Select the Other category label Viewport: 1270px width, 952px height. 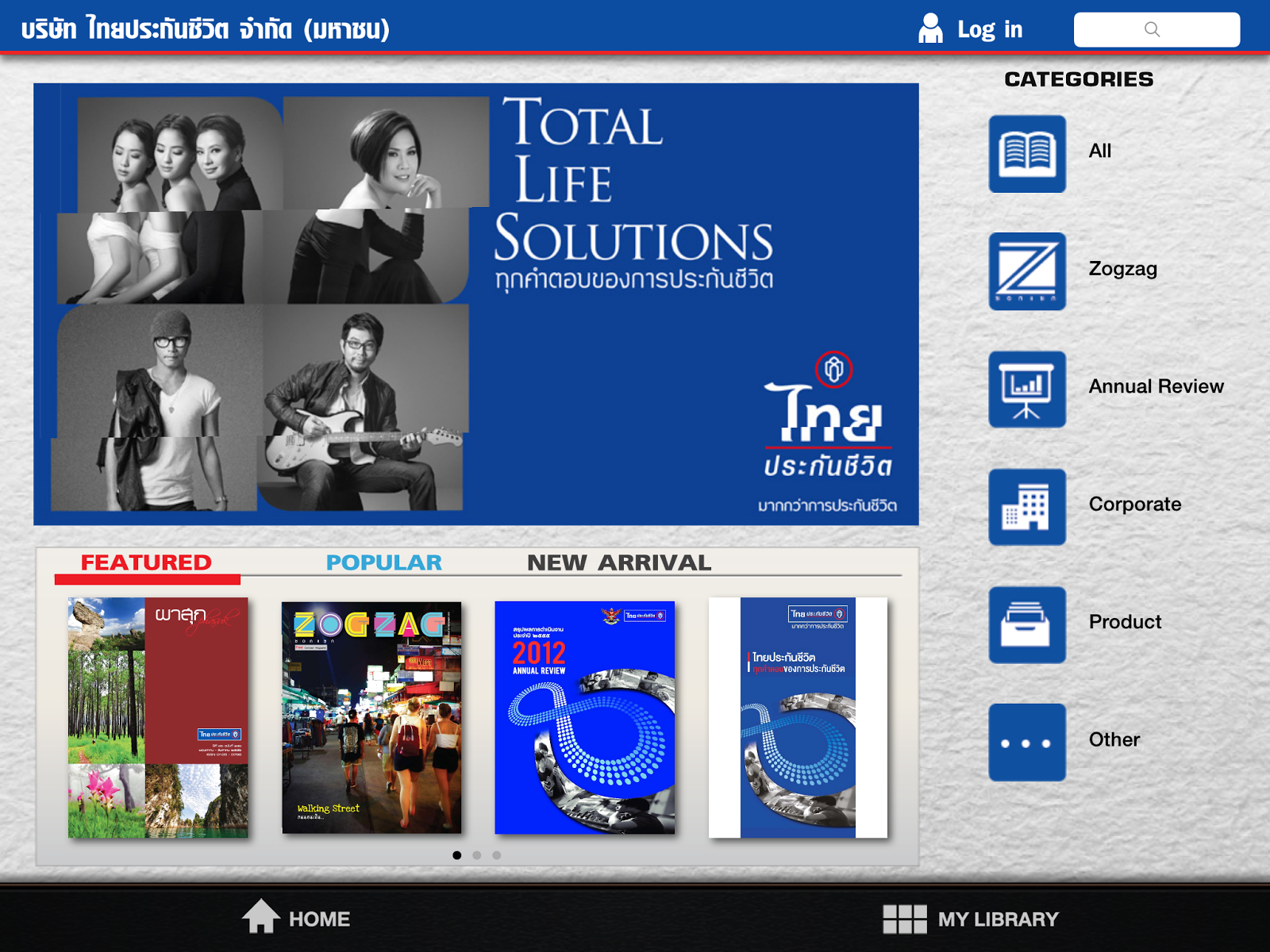pyautogui.click(x=1114, y=739)
